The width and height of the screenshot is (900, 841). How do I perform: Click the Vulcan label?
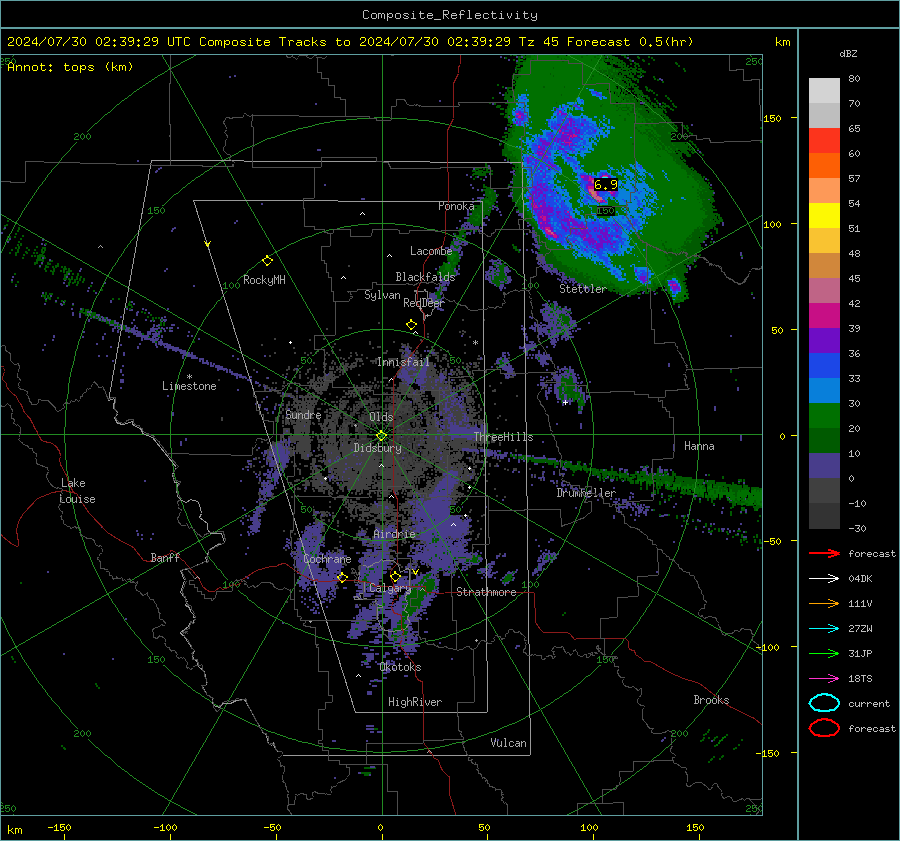coord(508,743)
